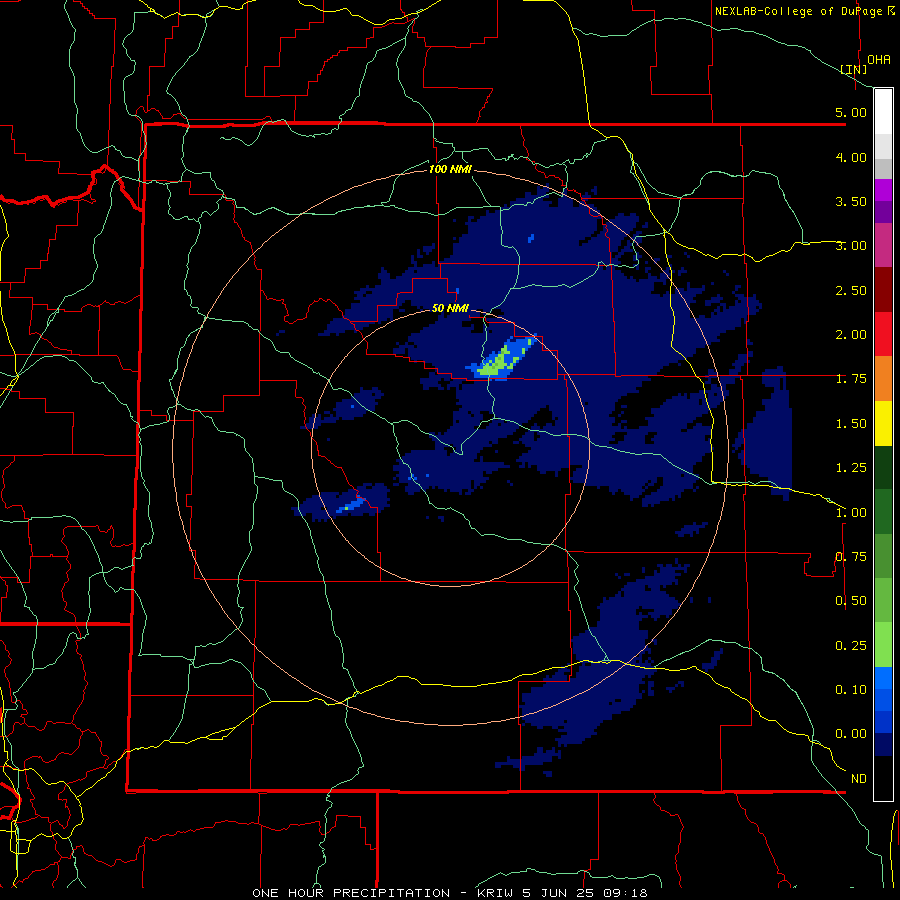The image size is (900, 900).
Task: Click the 3.00 legend value
Action: click(x=851, y=246)
